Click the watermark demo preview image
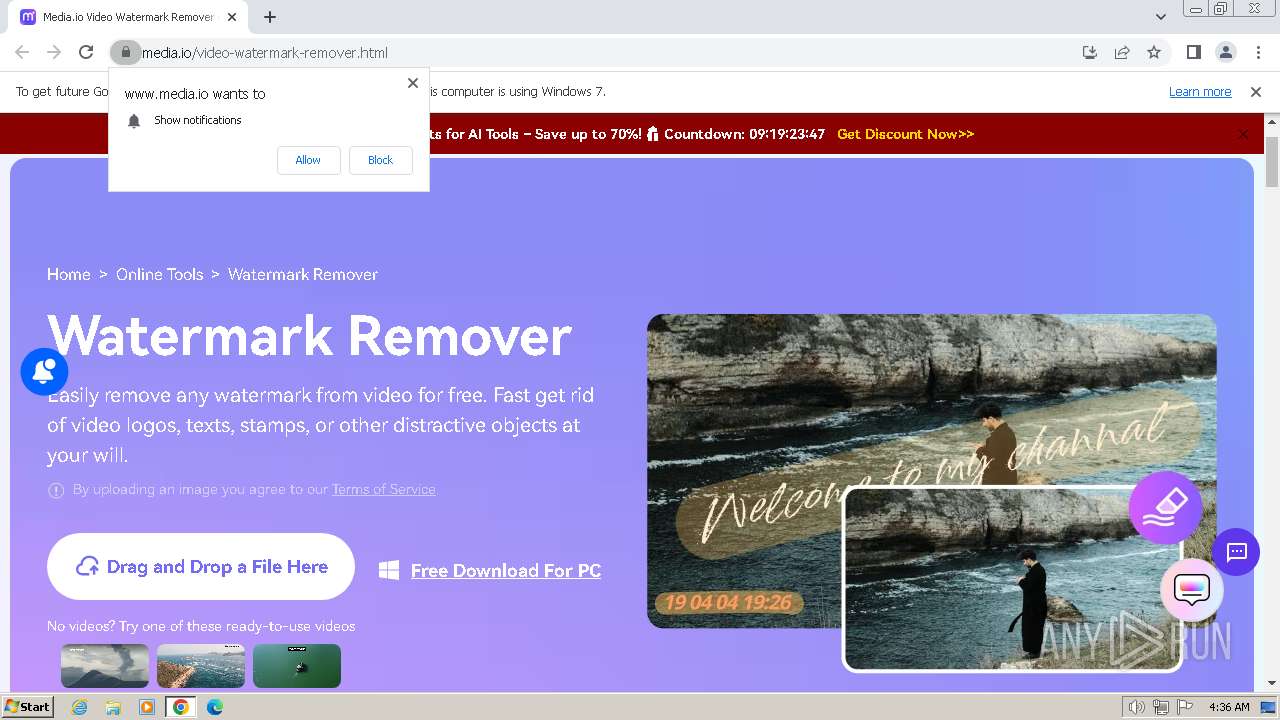The image size is (1280, 720). pos(931,471)
